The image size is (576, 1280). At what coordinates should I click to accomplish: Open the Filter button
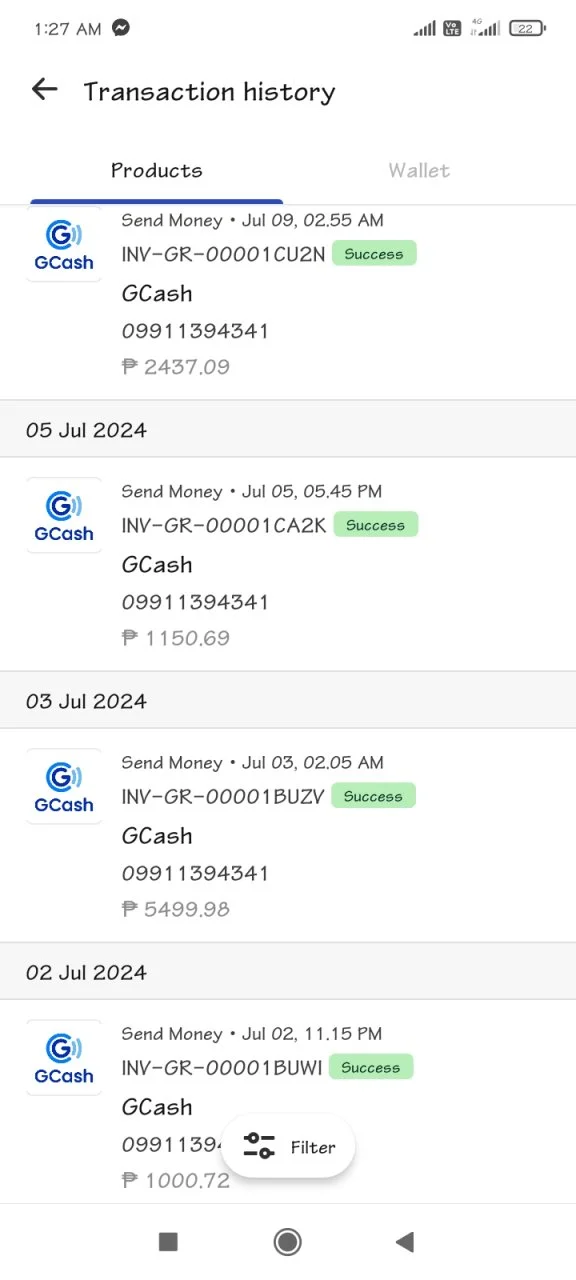click(x=288, y=1147)
